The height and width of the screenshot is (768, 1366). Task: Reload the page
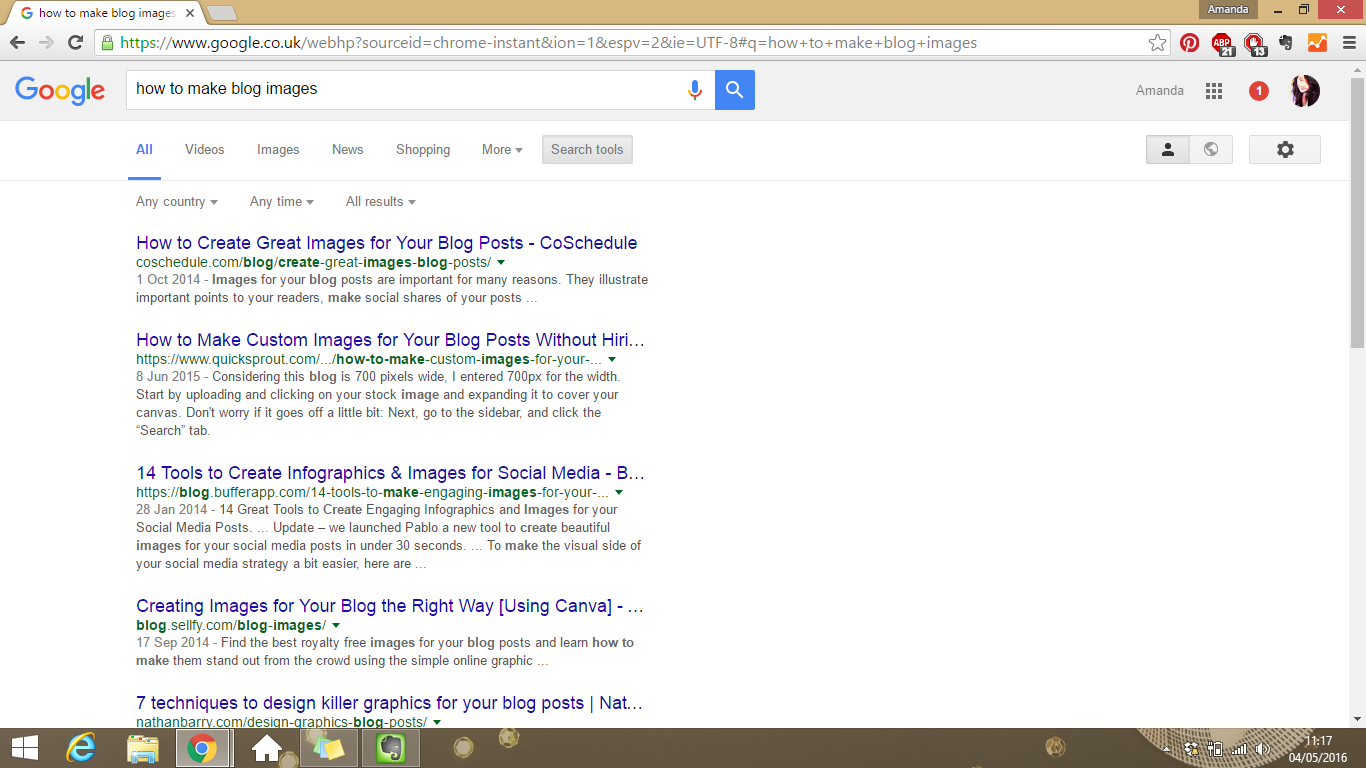pos(75,43)
